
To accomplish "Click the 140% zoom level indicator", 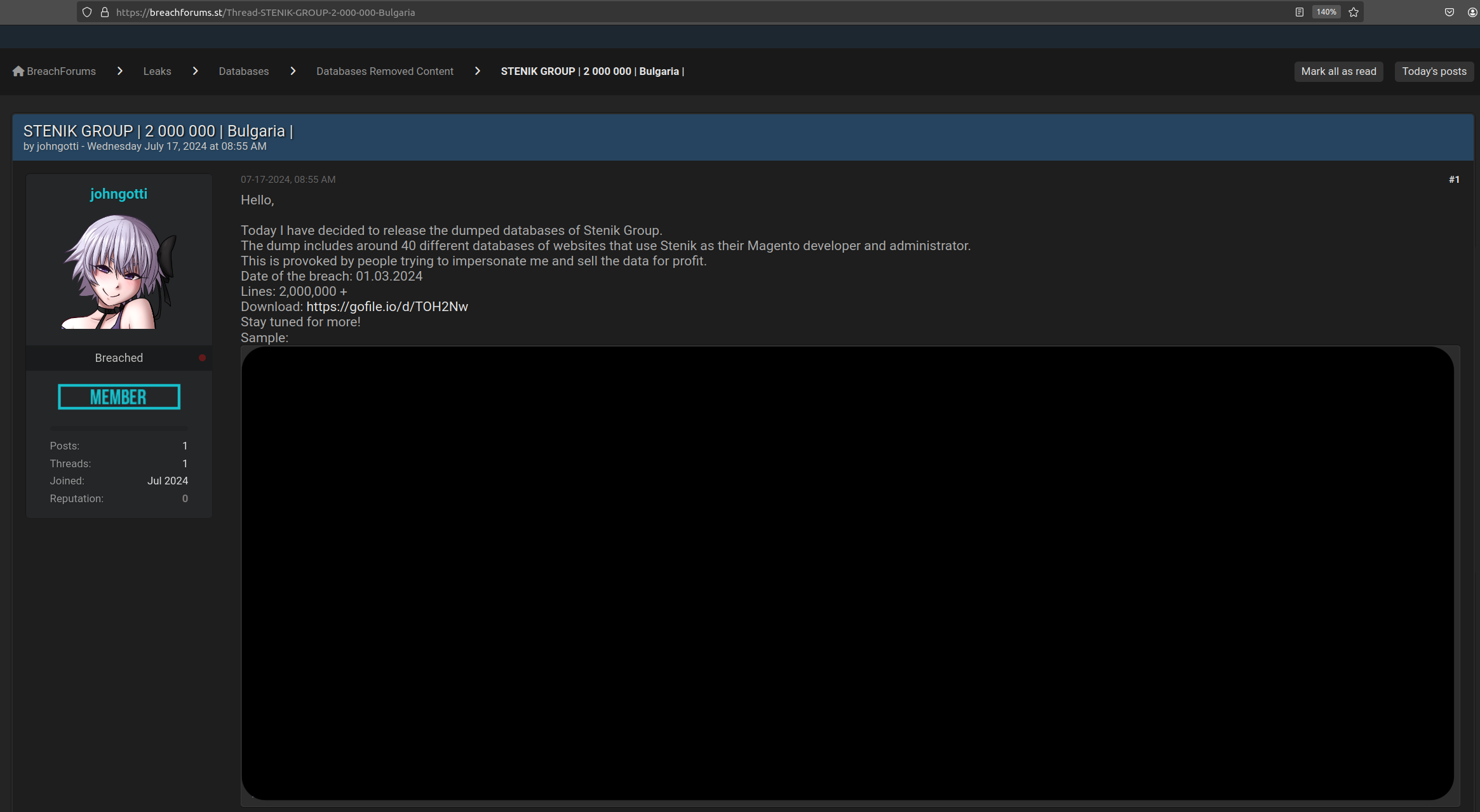I will [1326, 12].
